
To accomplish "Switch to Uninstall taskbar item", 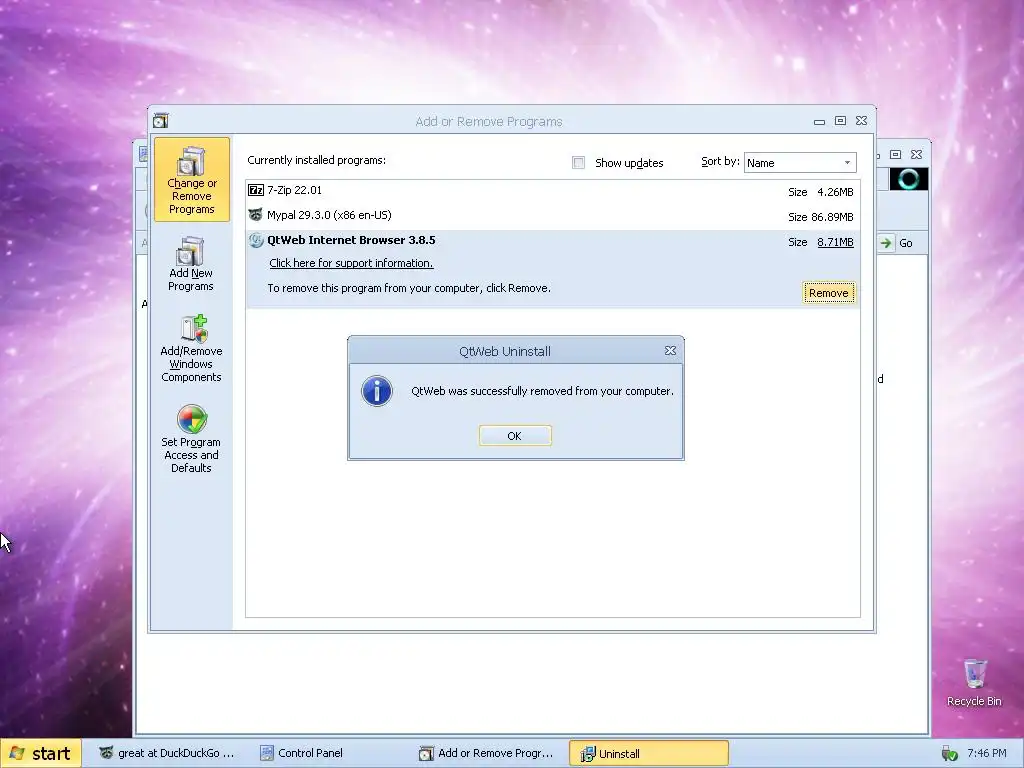I will click(x=648, y=753).
